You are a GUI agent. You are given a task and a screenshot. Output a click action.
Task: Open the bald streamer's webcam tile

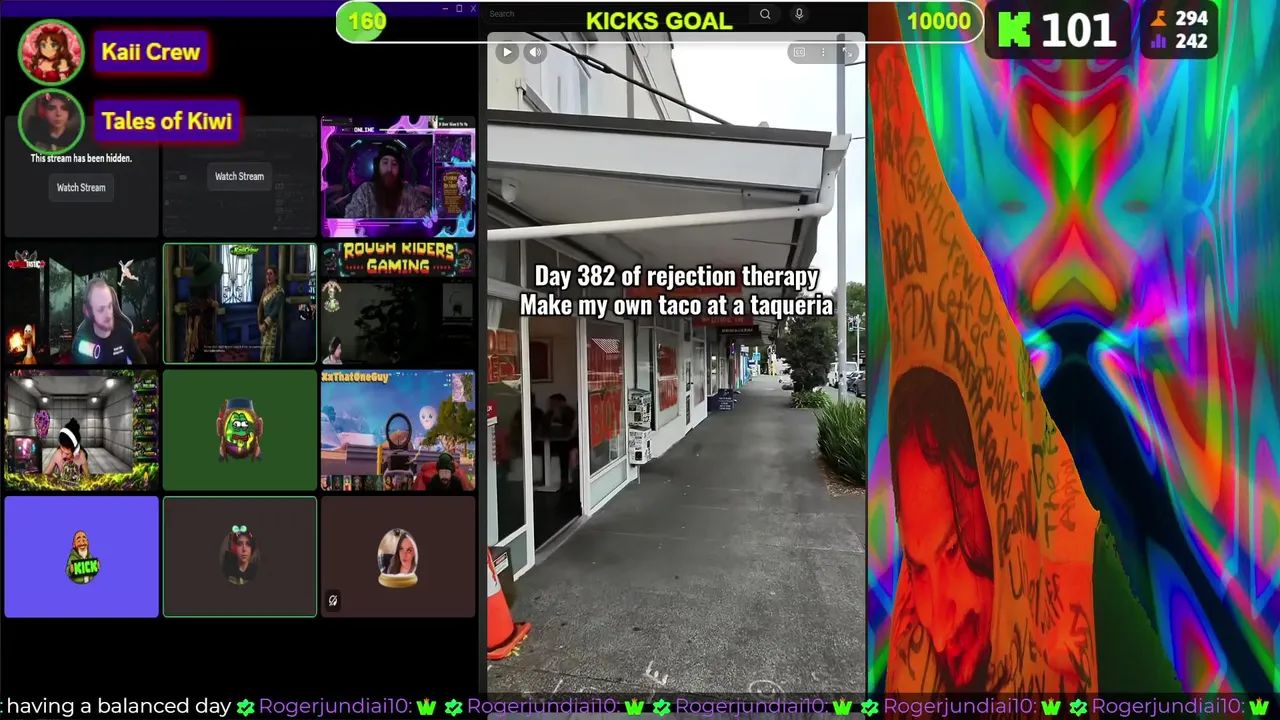click(x=81, y=303)
